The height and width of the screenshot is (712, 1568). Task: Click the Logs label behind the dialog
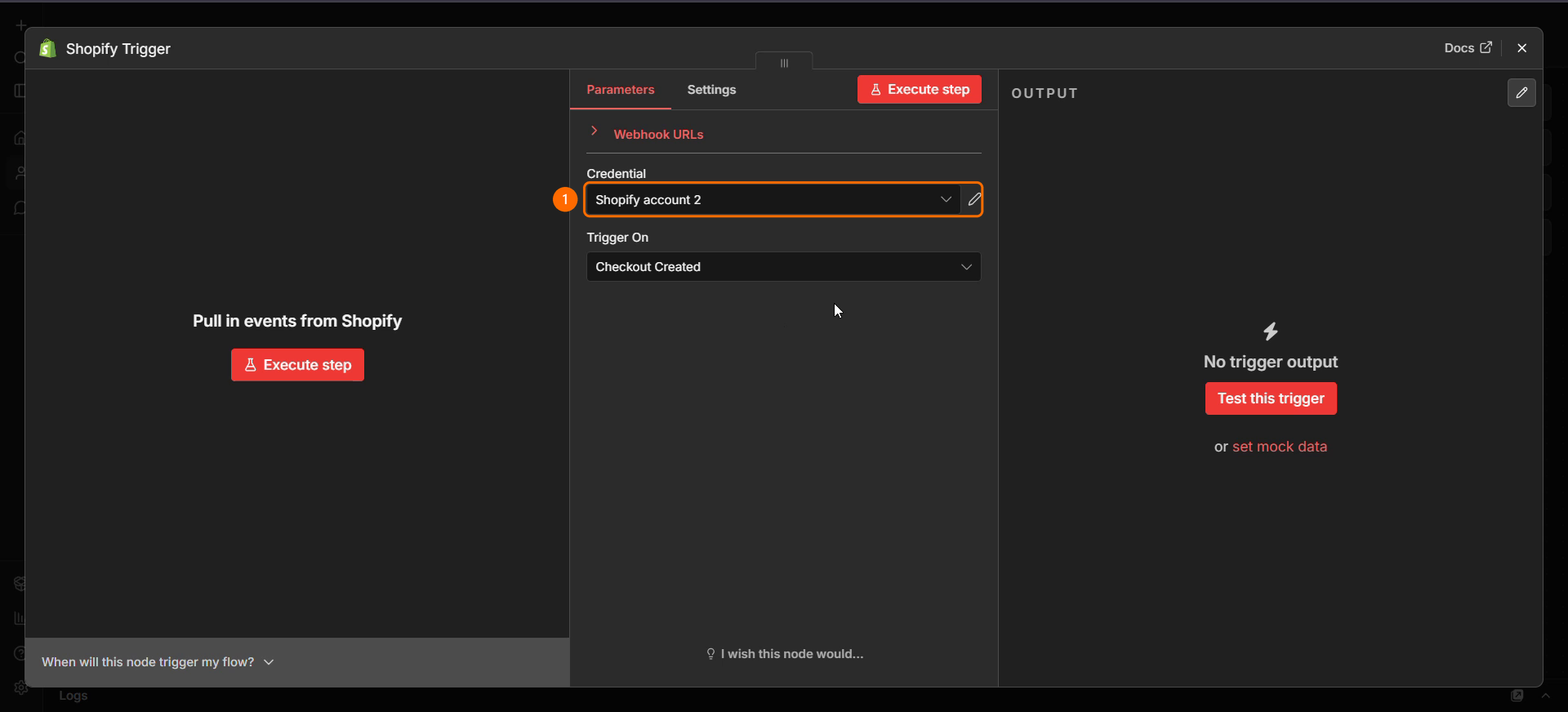(x=73, y=696)
